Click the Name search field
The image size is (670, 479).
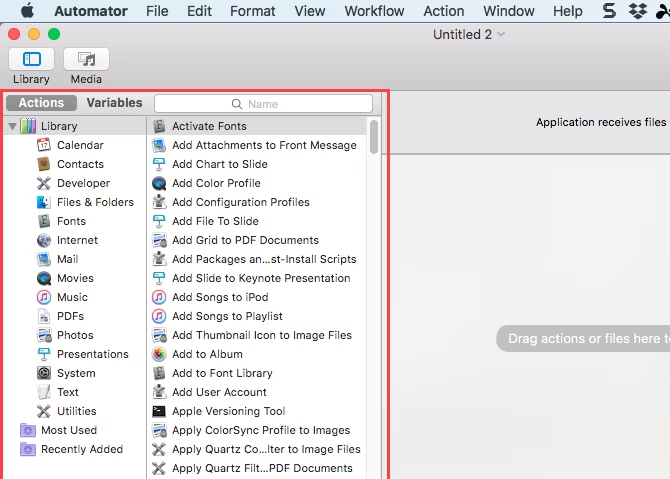pyautogui.click(x=263, y=103)
